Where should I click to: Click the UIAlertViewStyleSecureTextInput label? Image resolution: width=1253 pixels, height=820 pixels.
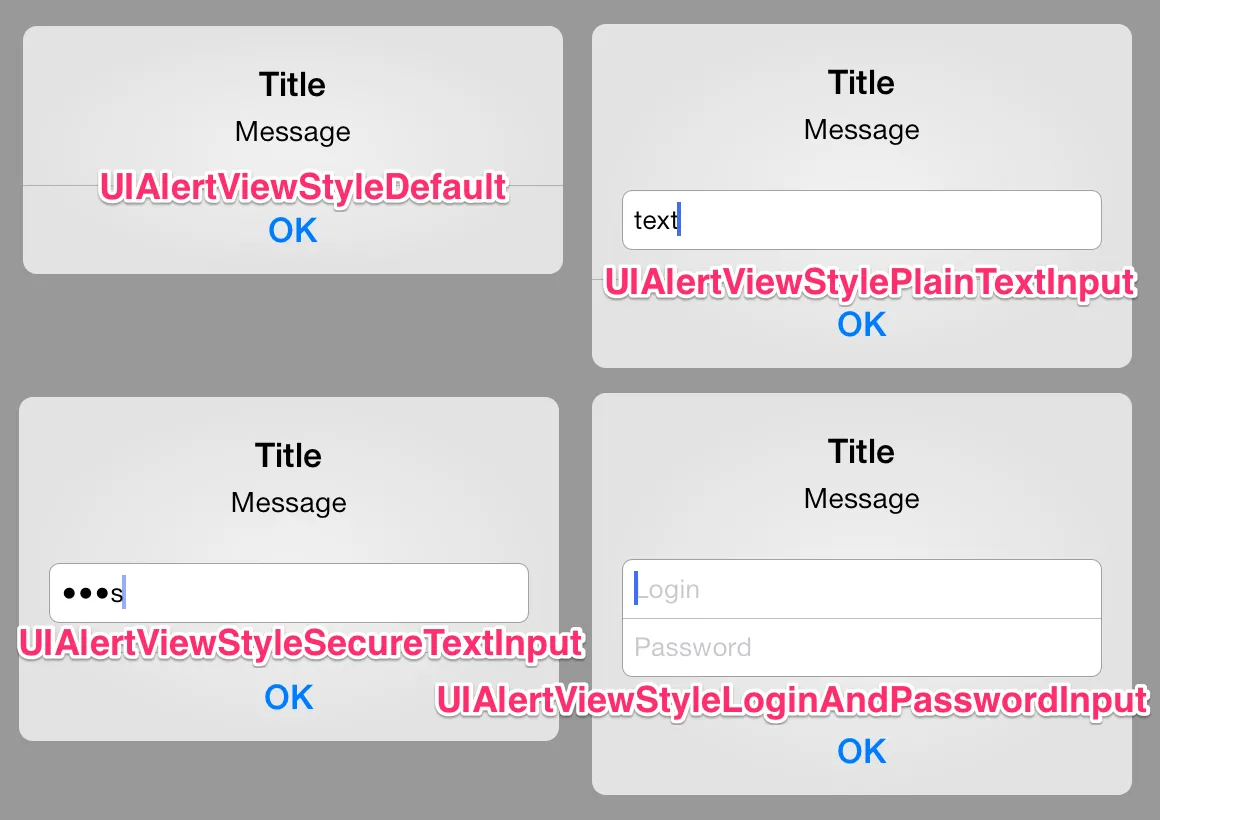coord(301,643)
